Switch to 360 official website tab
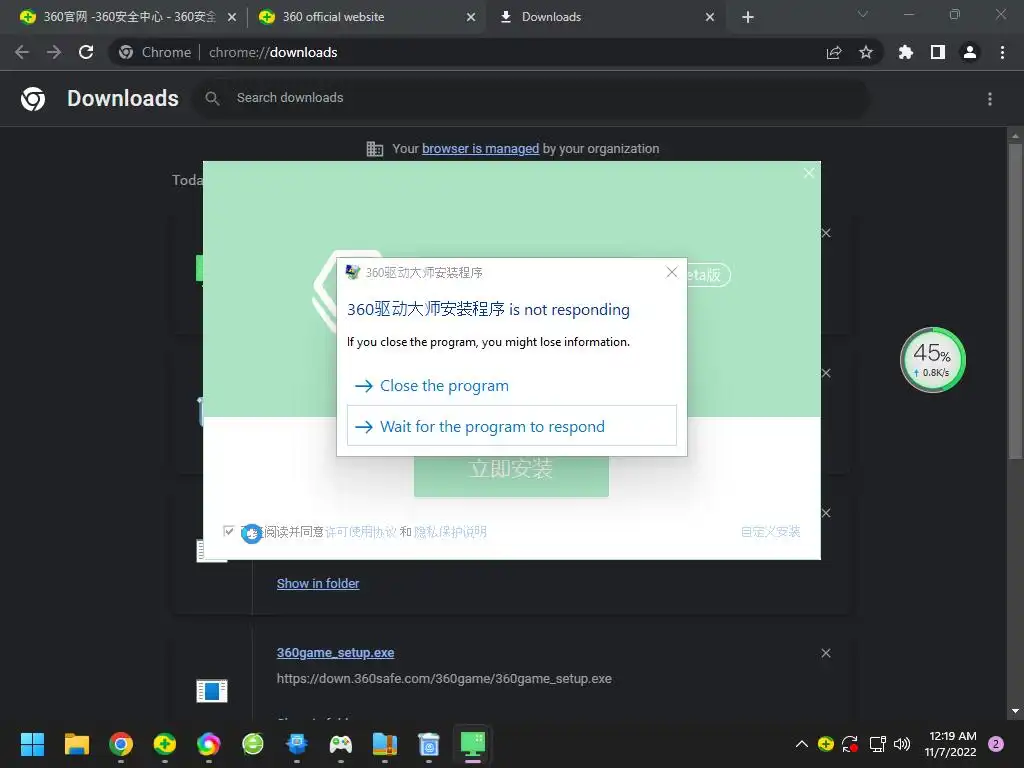Viewport: 1024px width, 768px height. click(366, 17)
